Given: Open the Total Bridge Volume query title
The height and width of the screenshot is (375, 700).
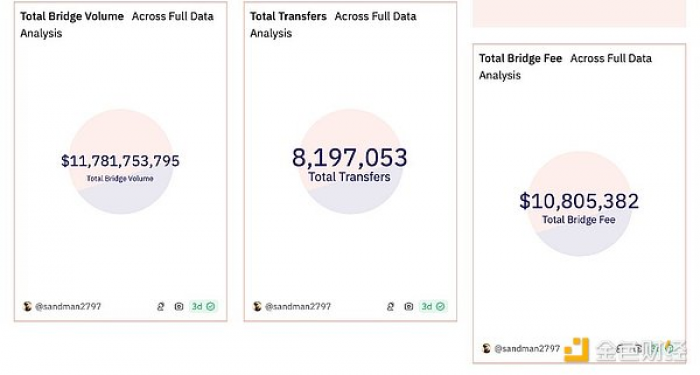Looking at the screenshot, I should 72,17.
